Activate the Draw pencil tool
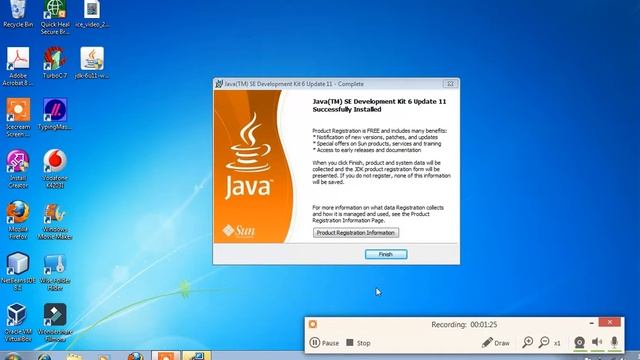The image size is (640, 360). coord(496,342)
